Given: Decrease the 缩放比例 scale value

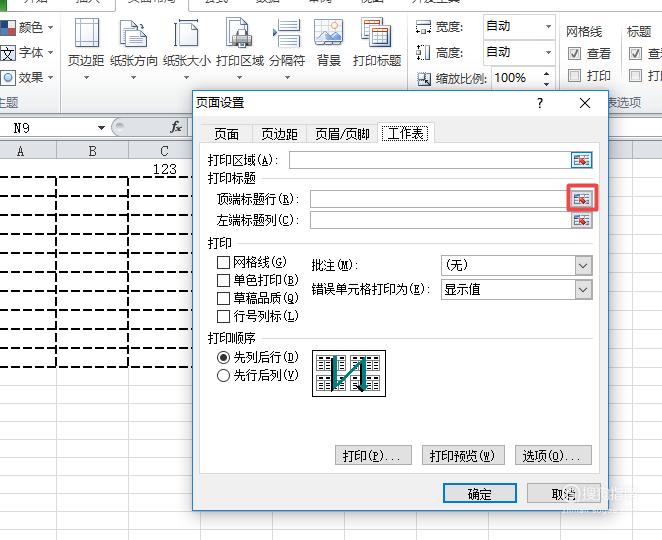Looking at the screenshot, I should point(547,84).
